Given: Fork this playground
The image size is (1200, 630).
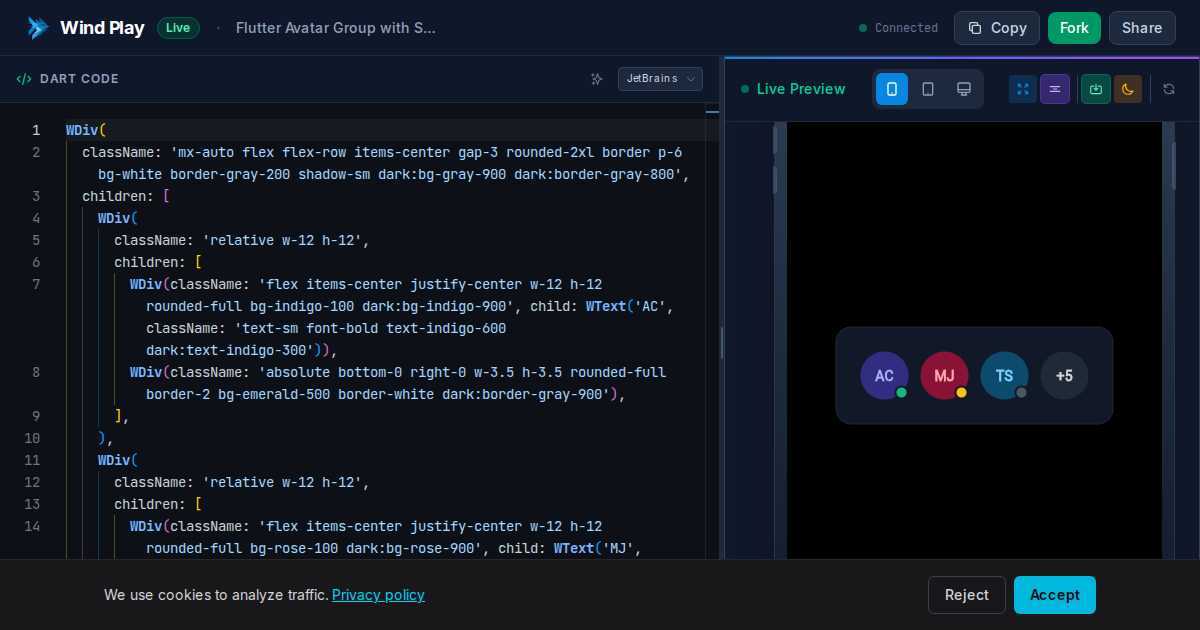Looking at the screenshot, I should coord(1074,28).
